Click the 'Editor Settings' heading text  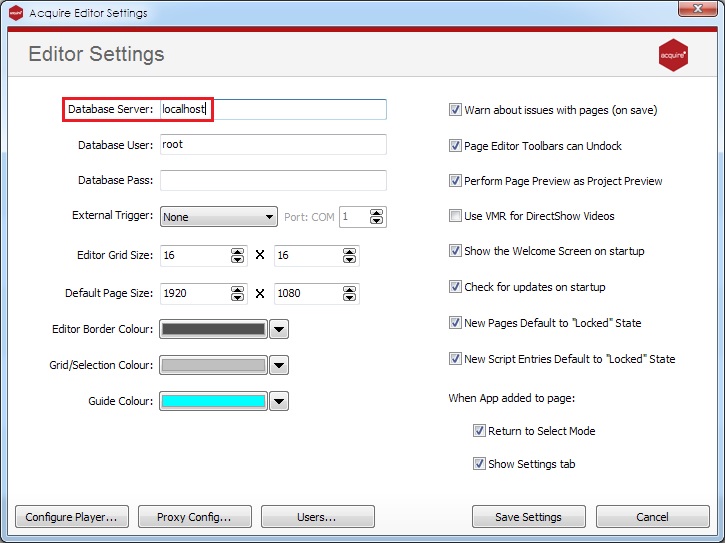tap(96, 54)
